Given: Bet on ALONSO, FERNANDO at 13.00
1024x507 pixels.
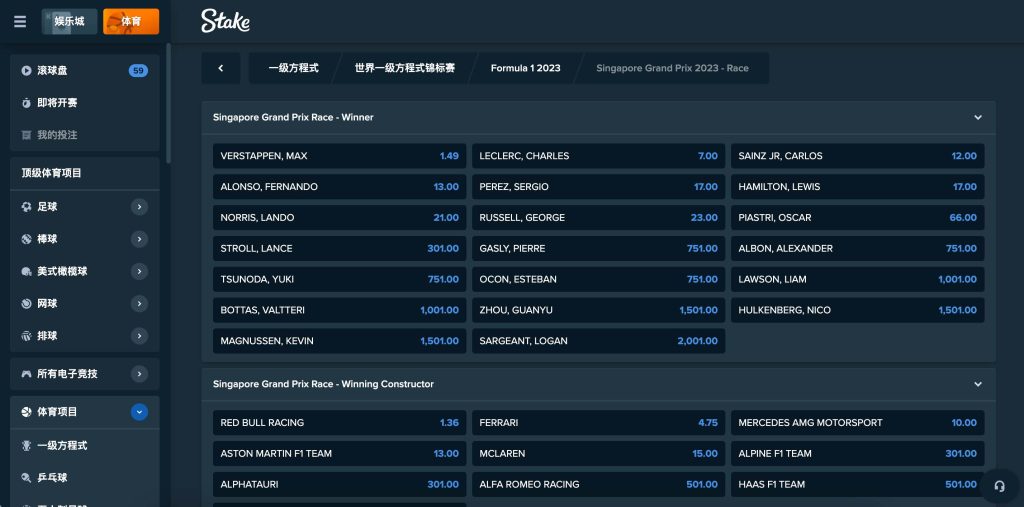Looking at the screenshot, I should [340, 187].
